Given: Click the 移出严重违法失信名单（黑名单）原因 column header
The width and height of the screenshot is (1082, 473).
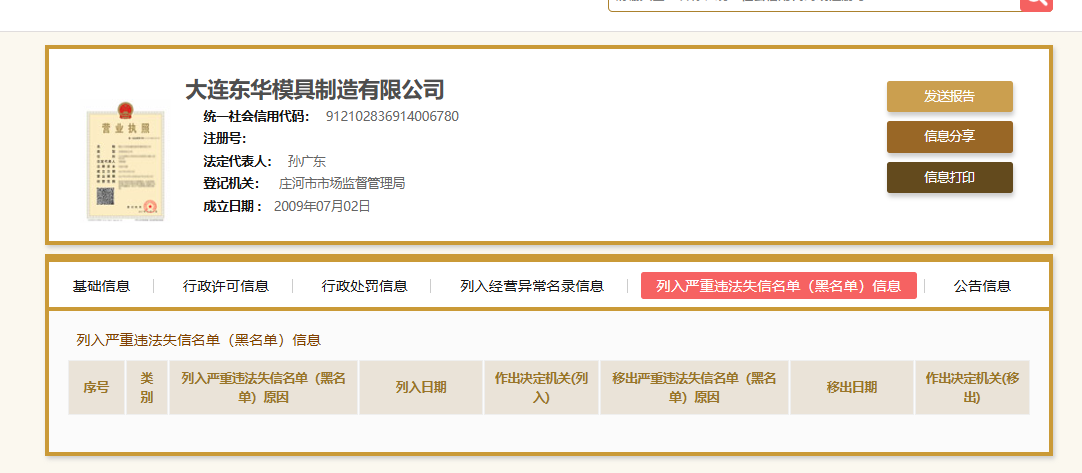Looking at the screenshot, I should pos(694,387).
